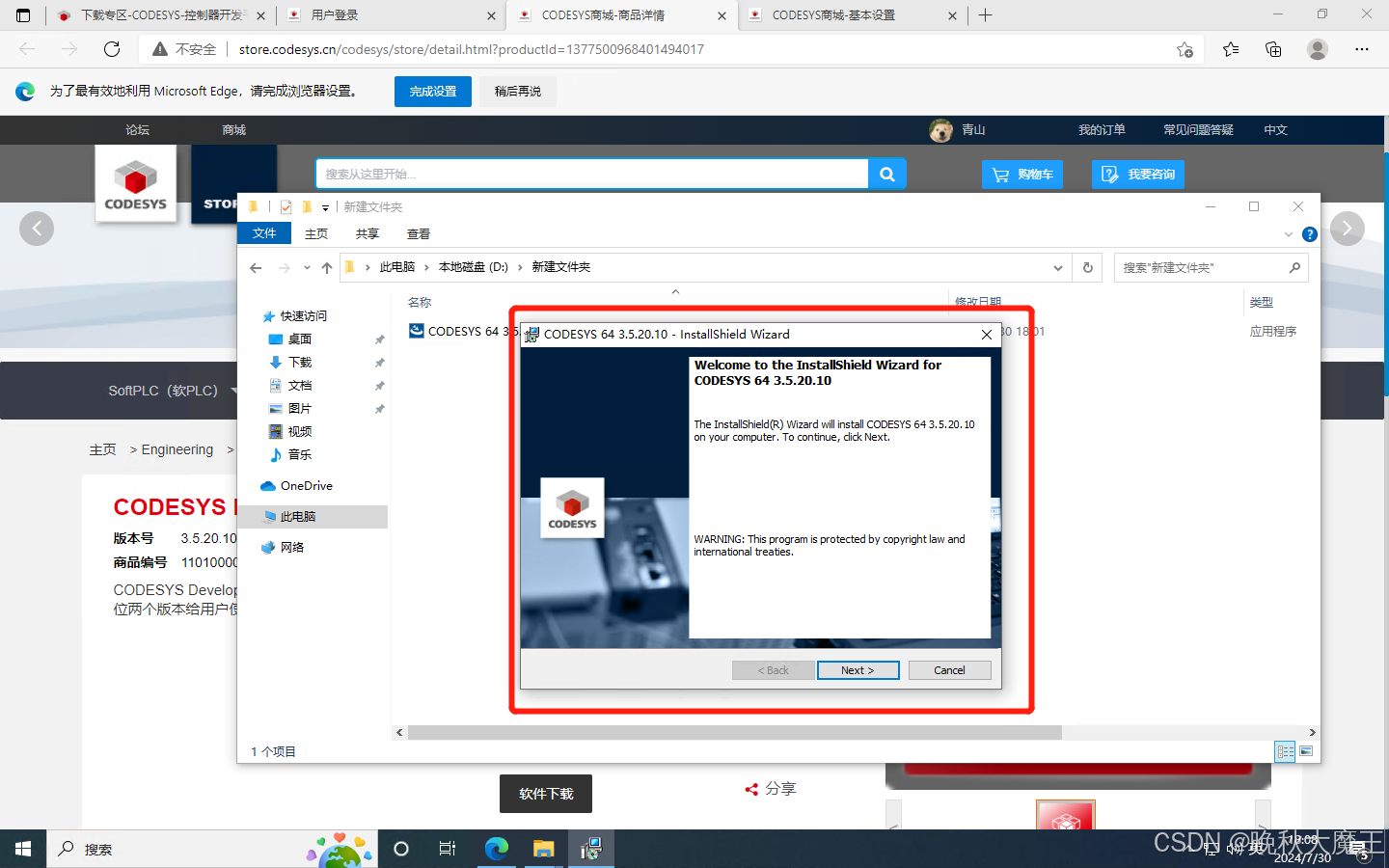Go back in File Explorer navigation

pos(256,267)
